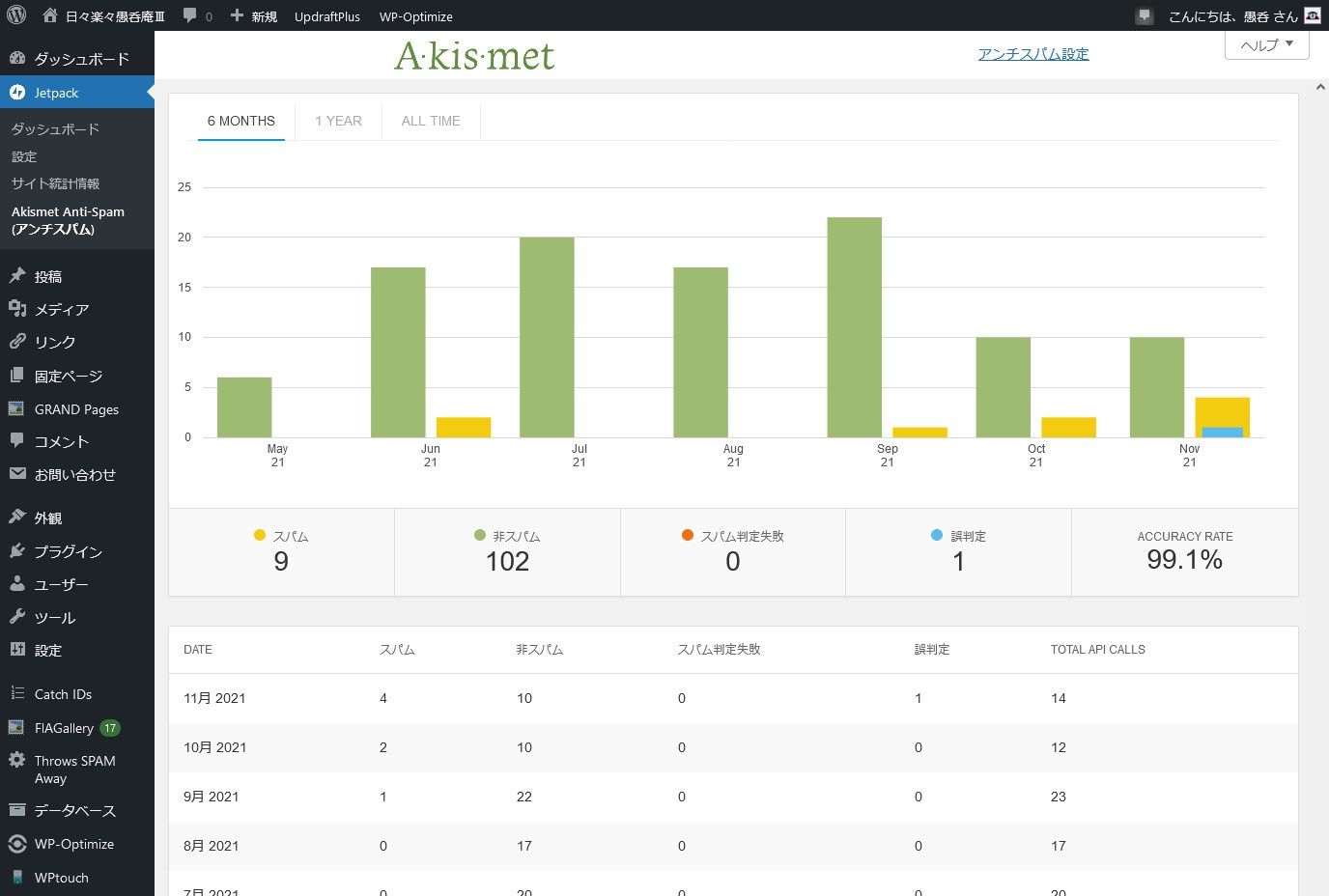Switch to the ALL TIME tab
This screenshot has height=896, width=1329.
(431, 121)
